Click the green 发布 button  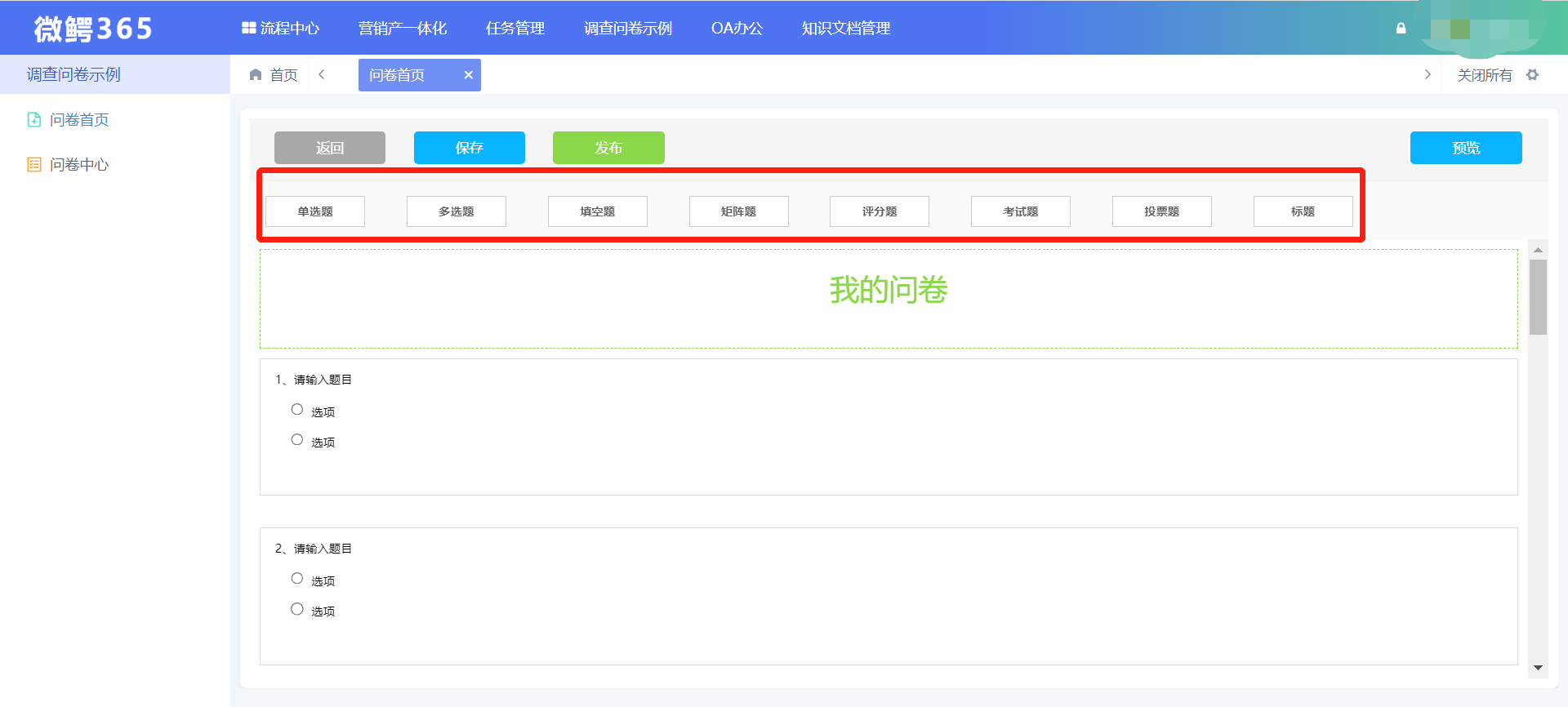coord(608,148)
